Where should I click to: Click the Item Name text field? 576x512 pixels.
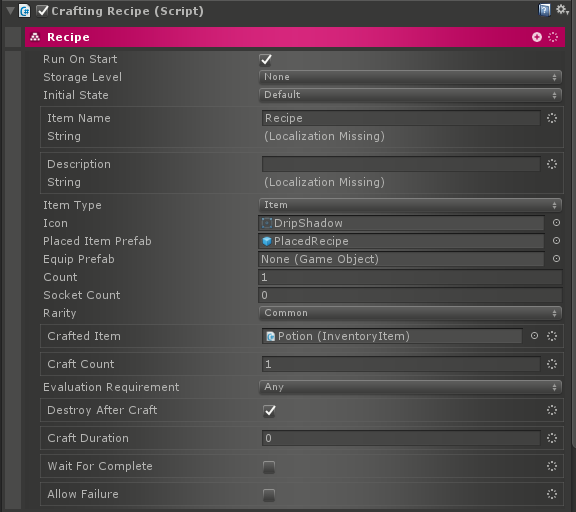[x=401, y=118]
